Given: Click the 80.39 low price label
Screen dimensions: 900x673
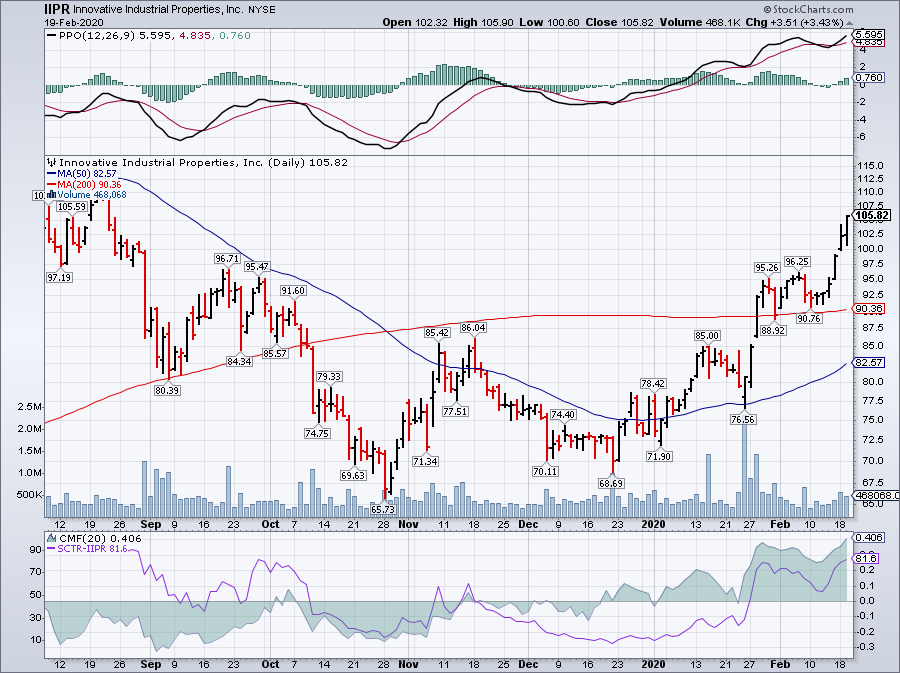Looking at the screenshot, I should (167, 390).
